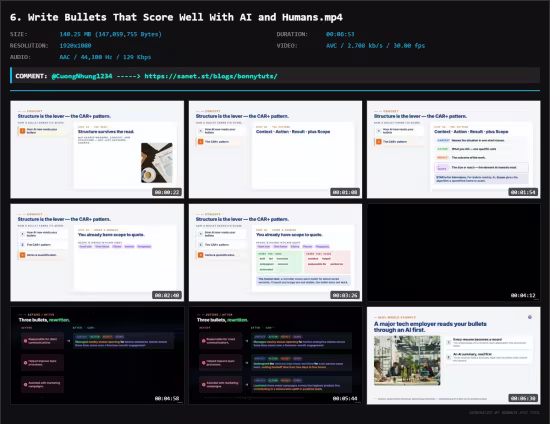The height and width of the screenshot is (424, 550).
Task: Select the thumbnail timestamped 00:01:54
Action: pos(454,149)
